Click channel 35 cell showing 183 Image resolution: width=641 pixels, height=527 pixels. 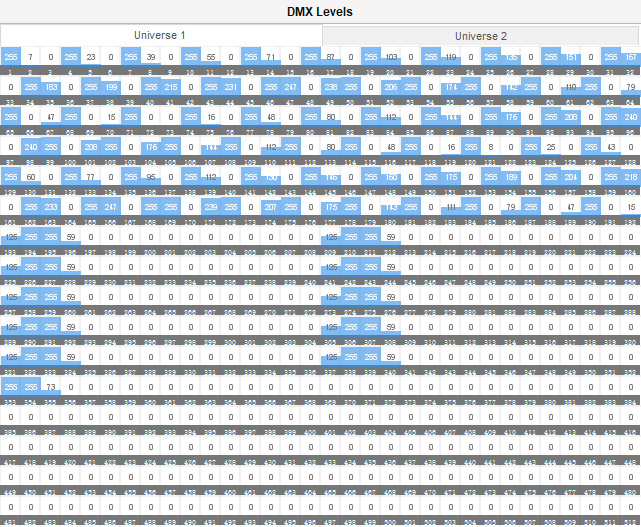click(x=50, y=88)
